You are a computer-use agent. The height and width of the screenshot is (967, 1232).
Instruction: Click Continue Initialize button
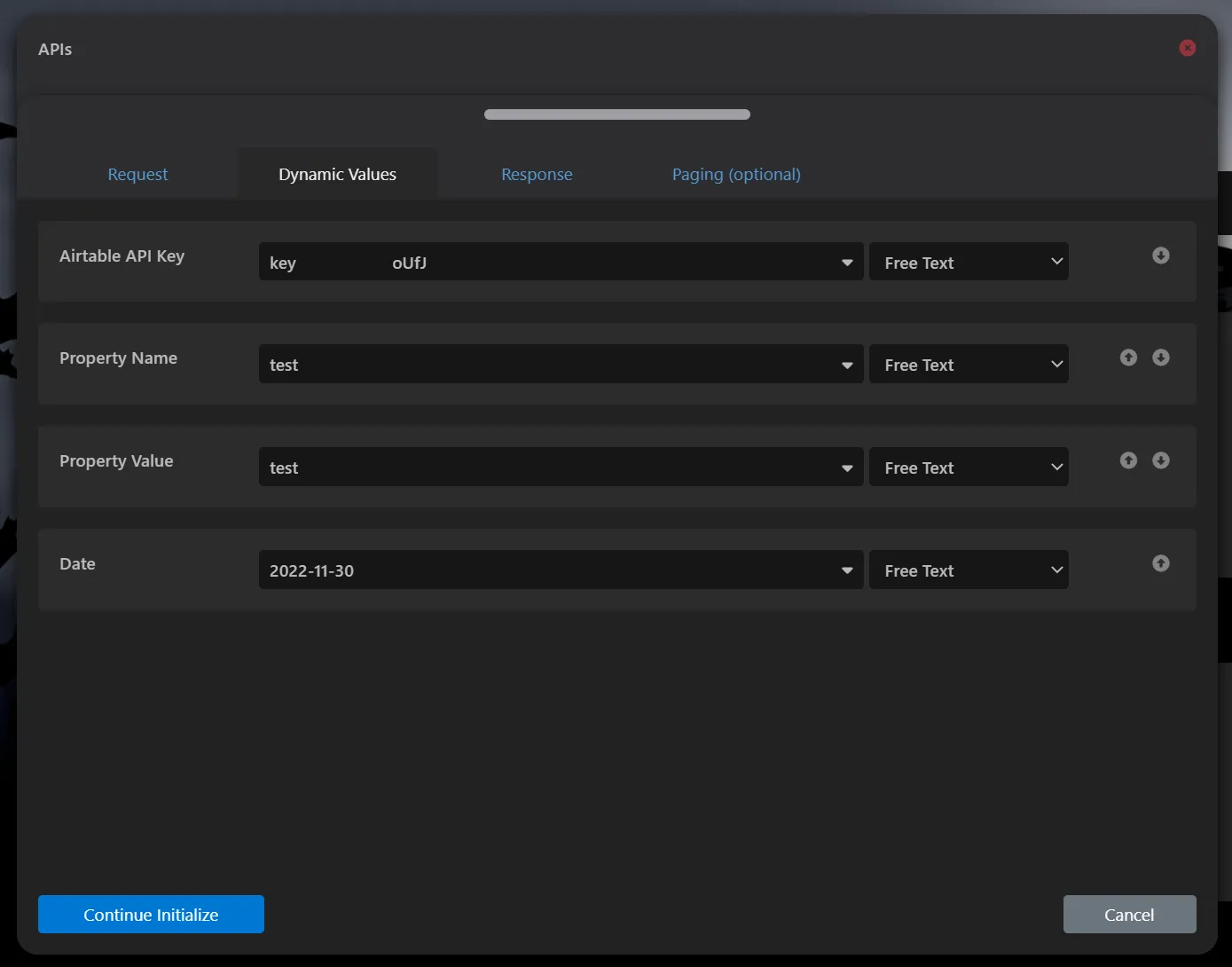[151, 914]
